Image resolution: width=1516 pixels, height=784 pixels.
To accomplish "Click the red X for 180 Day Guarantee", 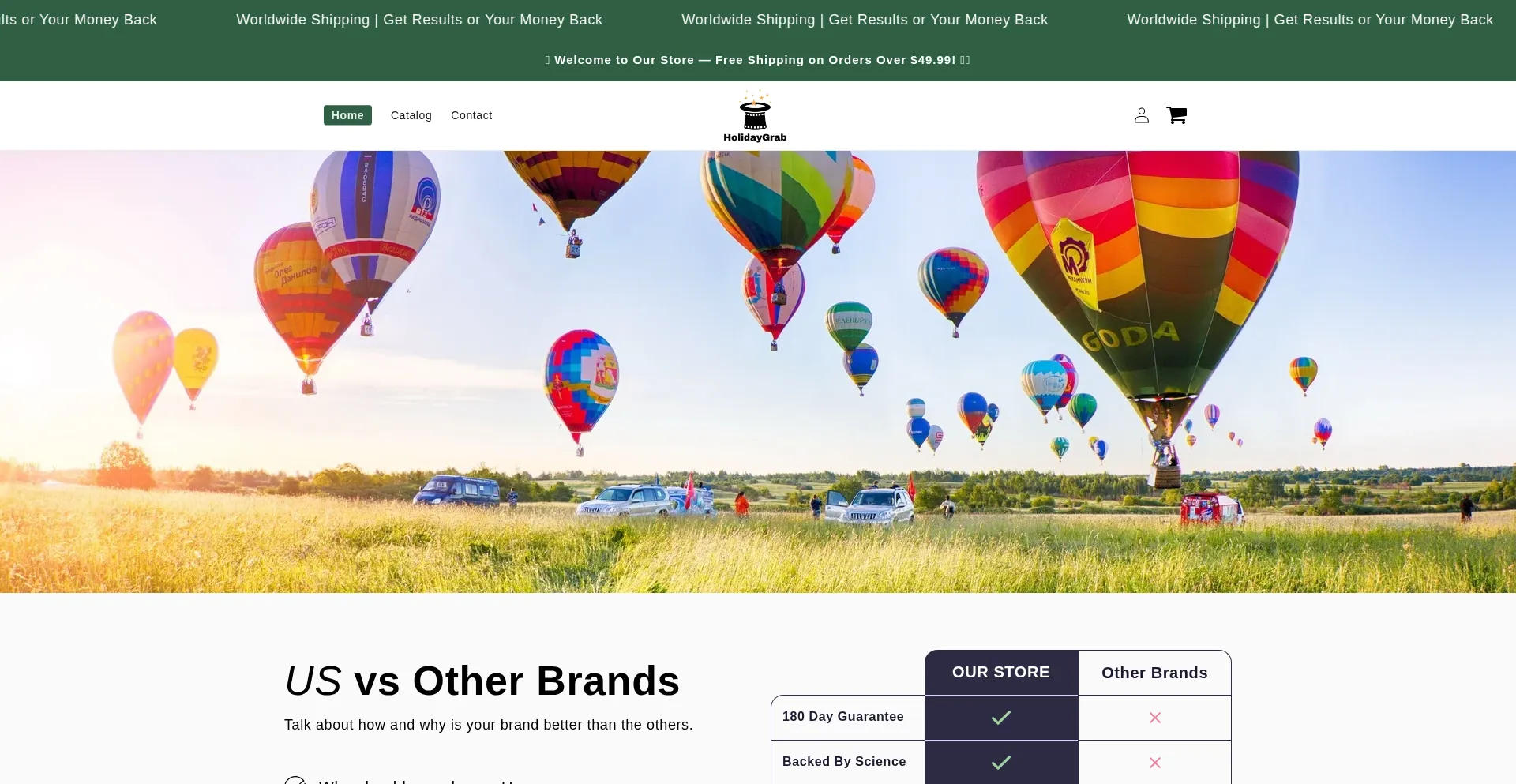I will (x=1155, y=718).
